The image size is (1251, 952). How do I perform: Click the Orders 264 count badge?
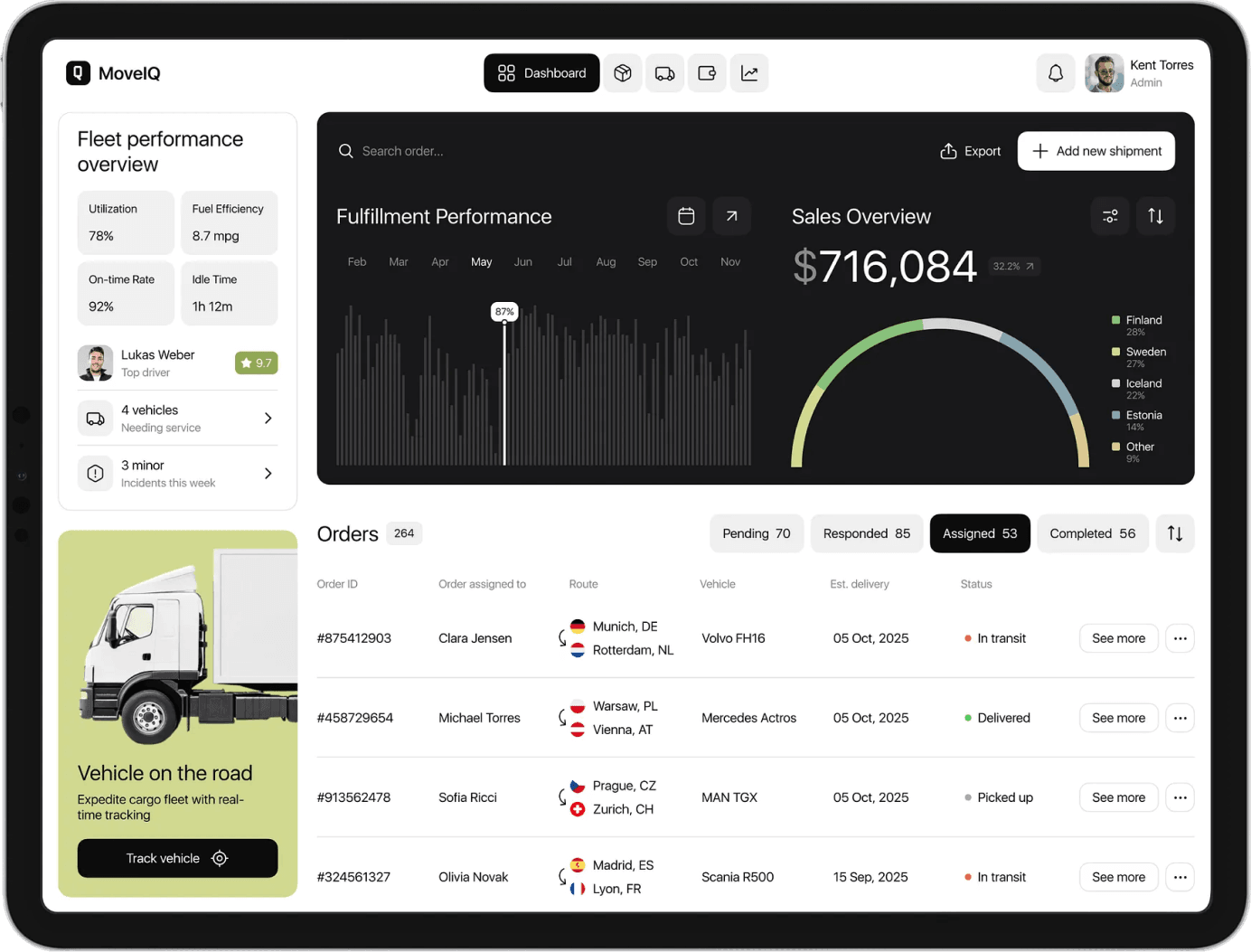[x=404, y=533]
